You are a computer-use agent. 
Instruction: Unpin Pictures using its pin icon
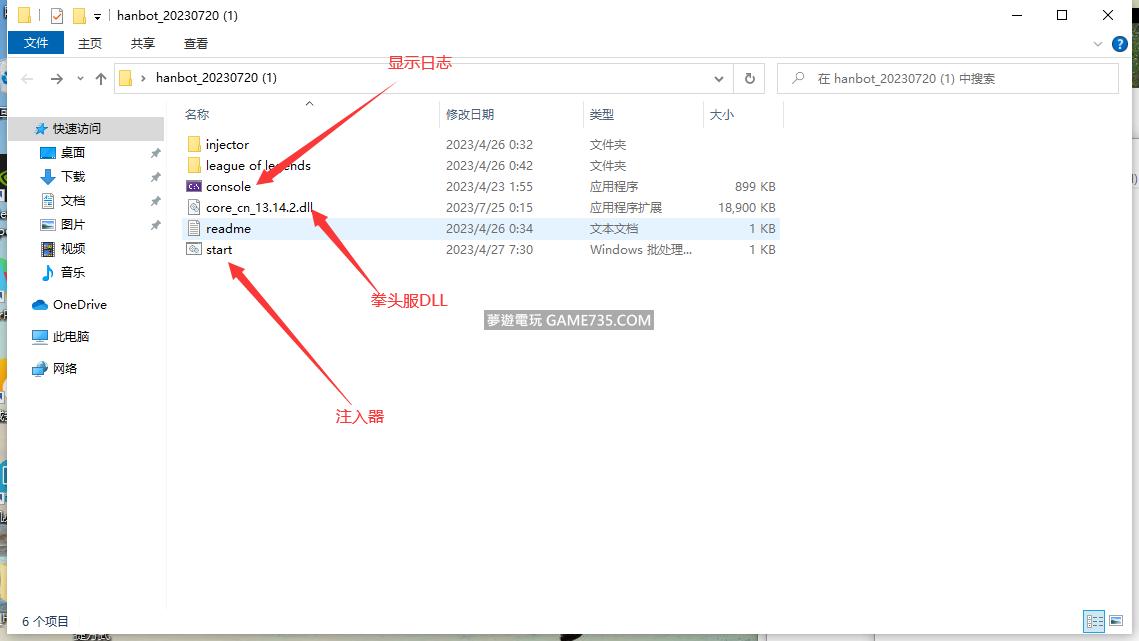click(x=155, y=225)
